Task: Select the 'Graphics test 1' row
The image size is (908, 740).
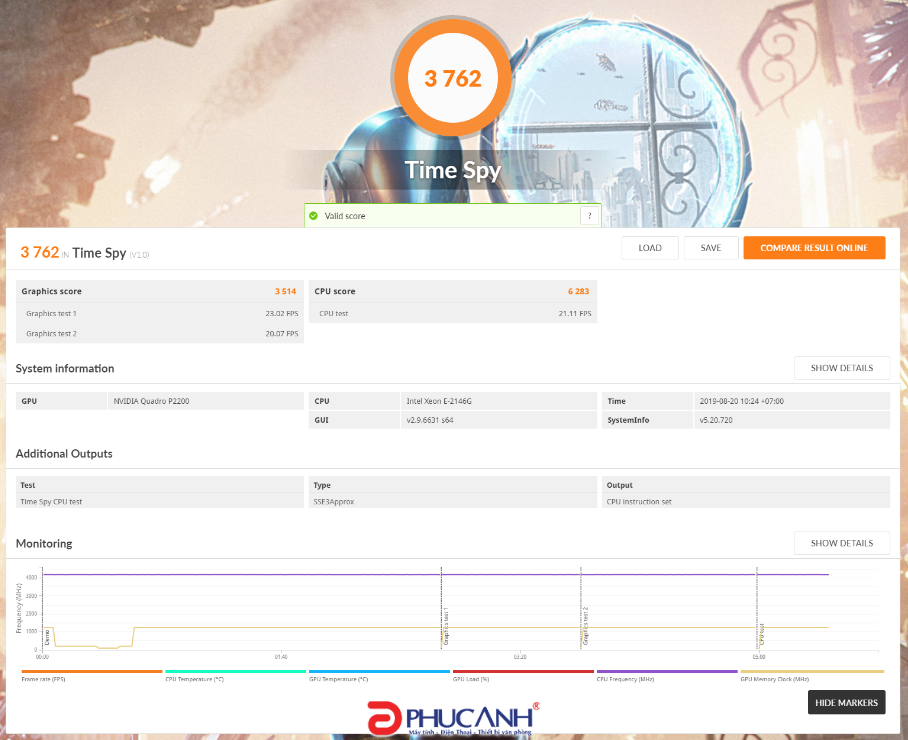Action: (x=160, y=313)
